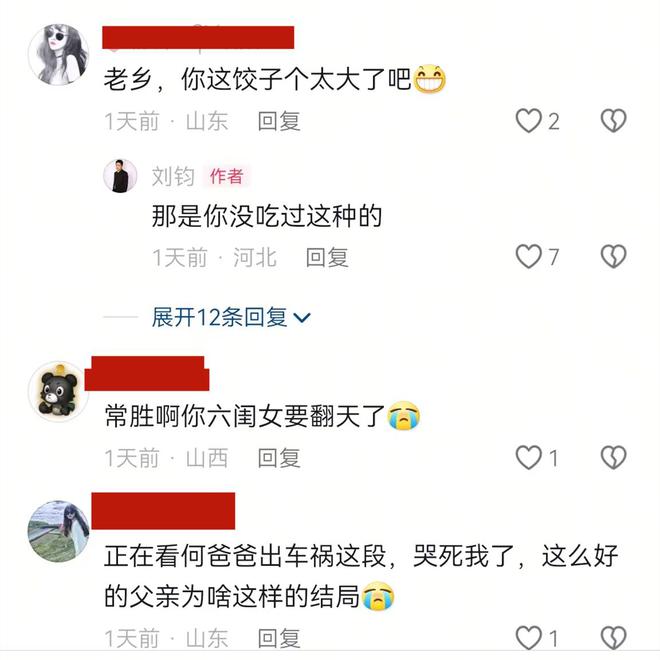660x660 pixels.
Task: Tap broken heart on 刘钧's reply
Action: [x=613, y=256]
